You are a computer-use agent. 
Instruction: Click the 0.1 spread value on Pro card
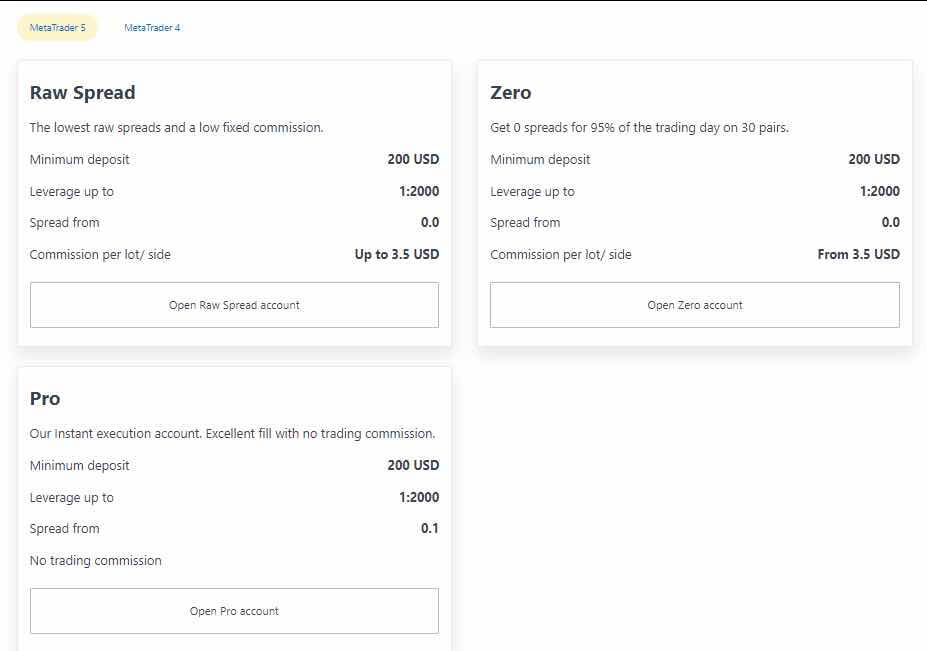pyautogui.click(x=433, y=528)
